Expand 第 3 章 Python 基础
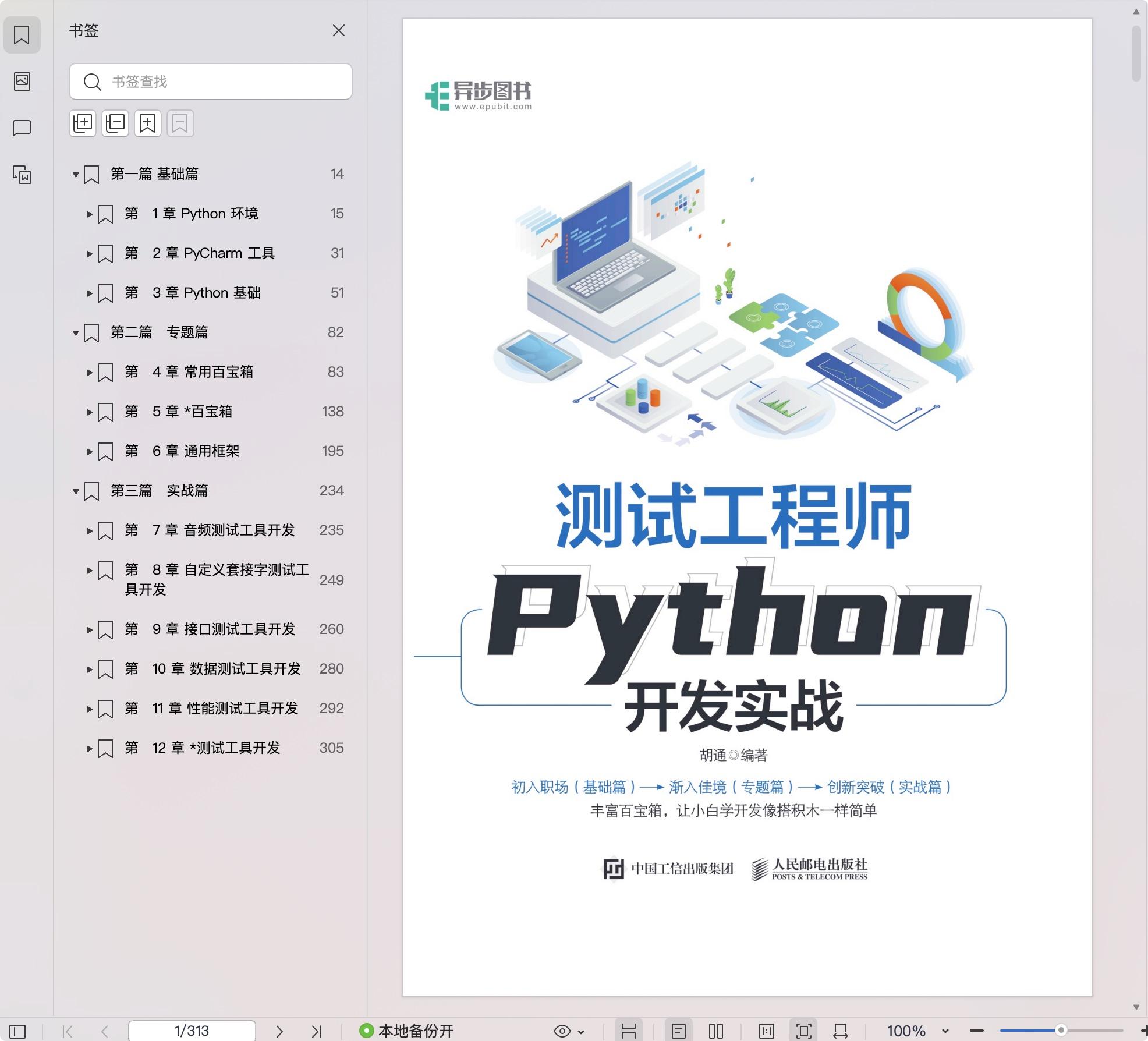This screenshot has height=1041, width=1148. tap(90, 293)
